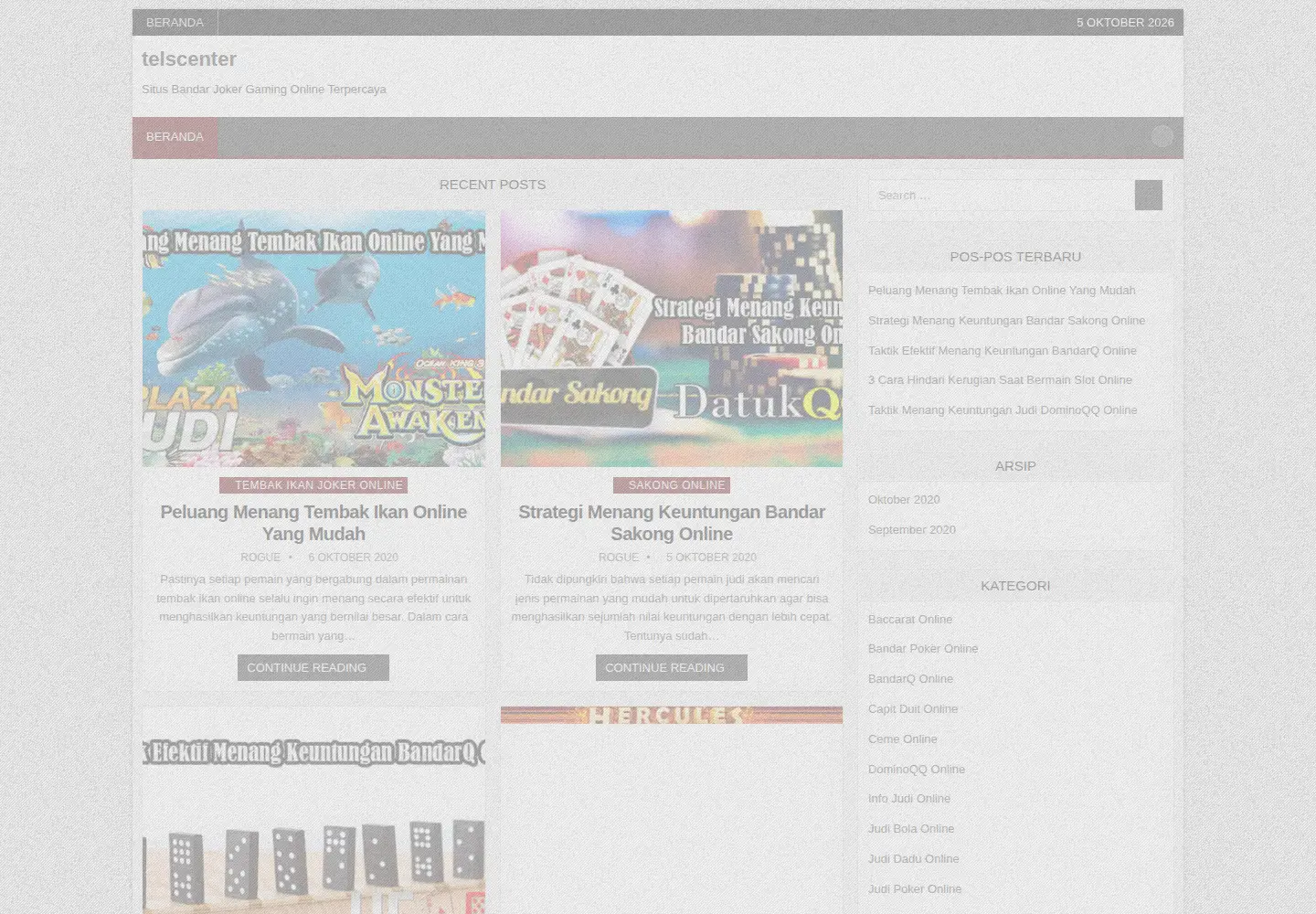Submit the sidebar search with its button
Viewport: 1316px width, 914px height.
tap(1149, 195)
